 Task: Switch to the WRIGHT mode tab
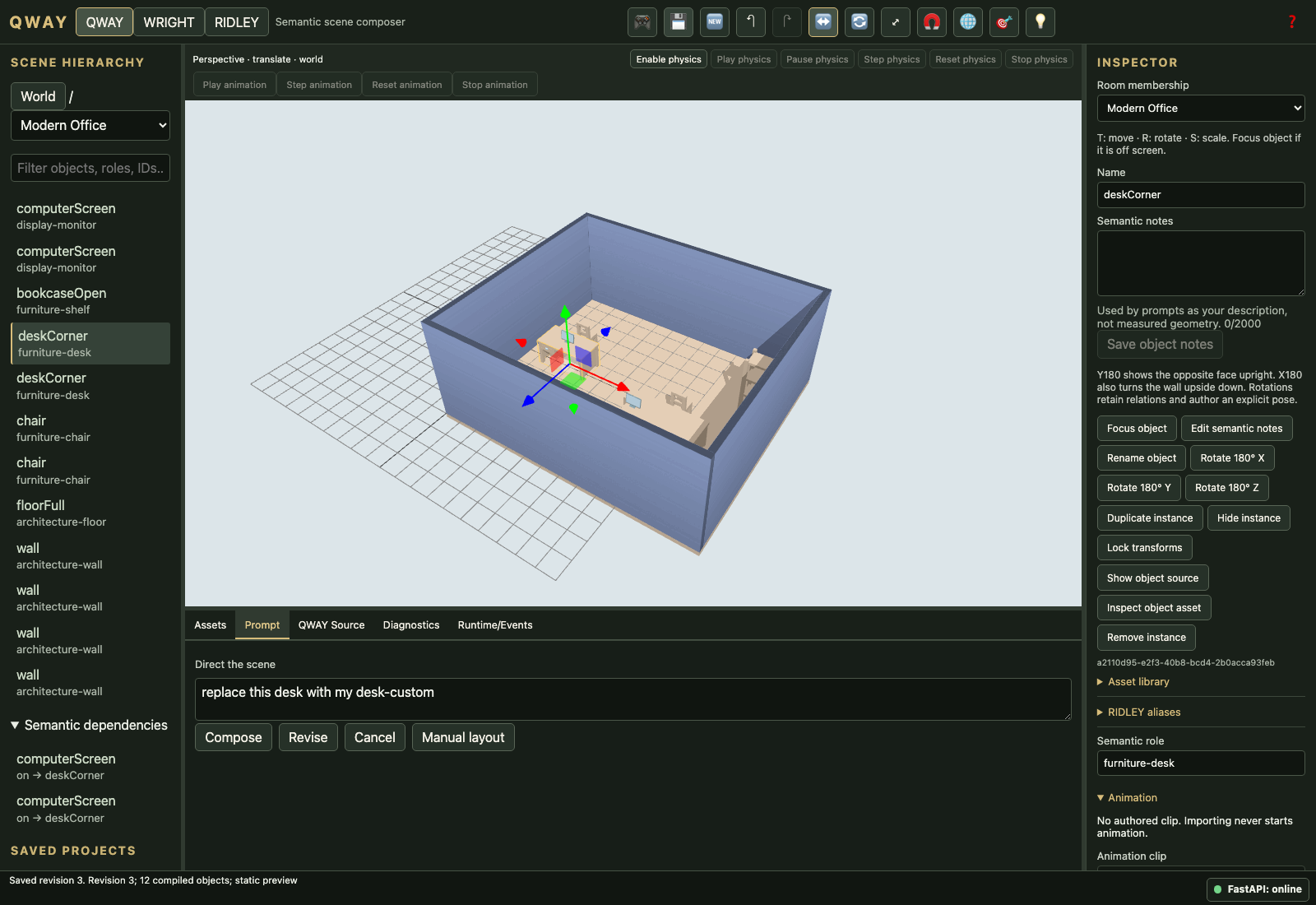169,22
